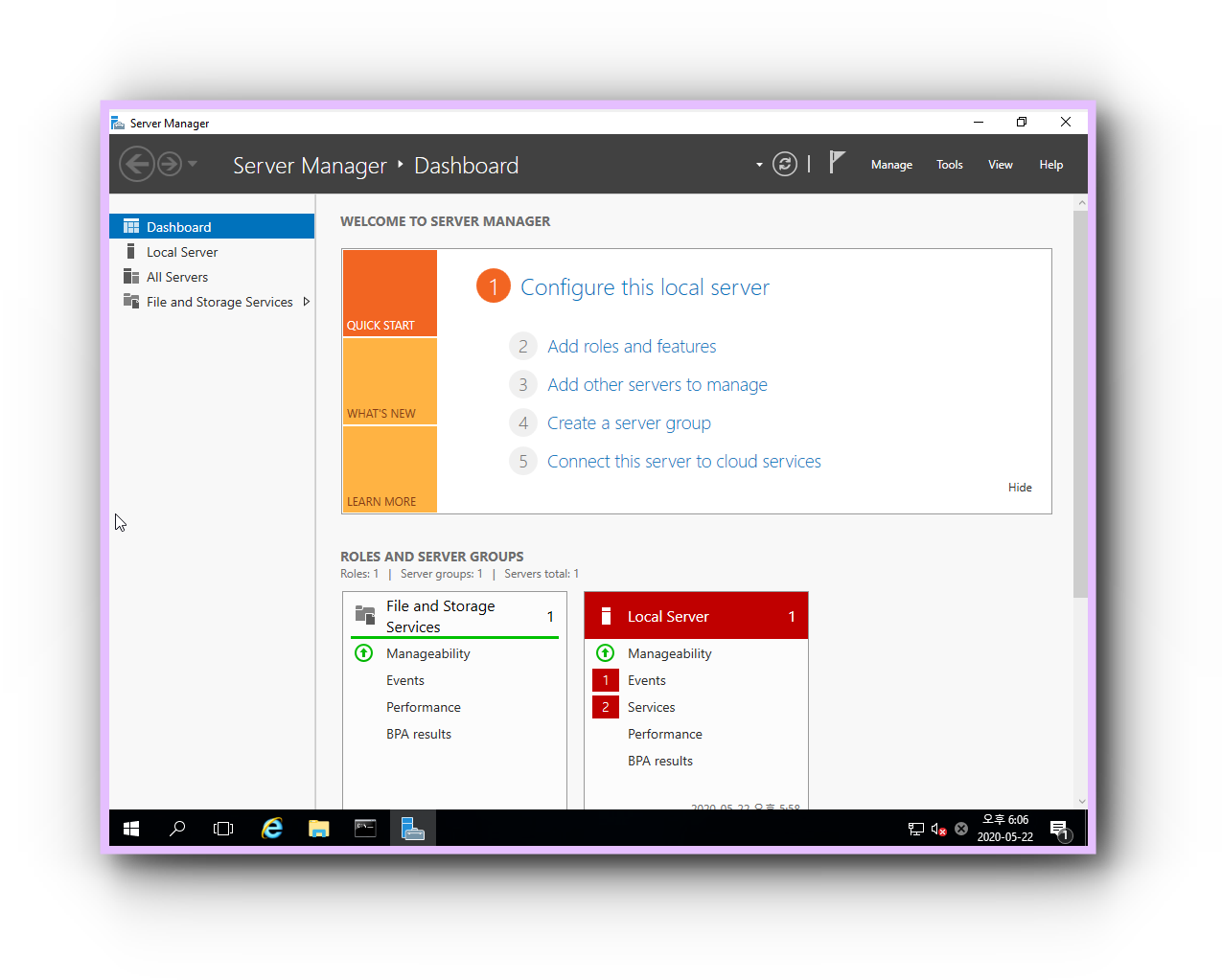Go back with the navigation arrow
Viewport: 1222px width, 980px height.
(137, 164)
